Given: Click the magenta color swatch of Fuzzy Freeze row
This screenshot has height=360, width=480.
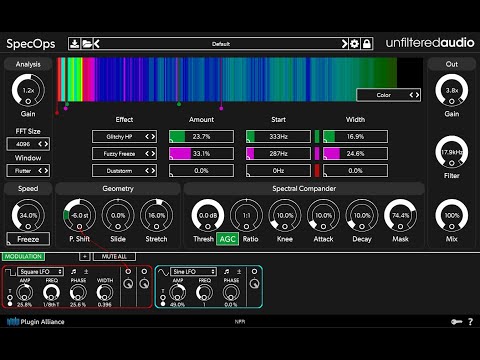Looking at the screenshot, I should tap(317, 154).
